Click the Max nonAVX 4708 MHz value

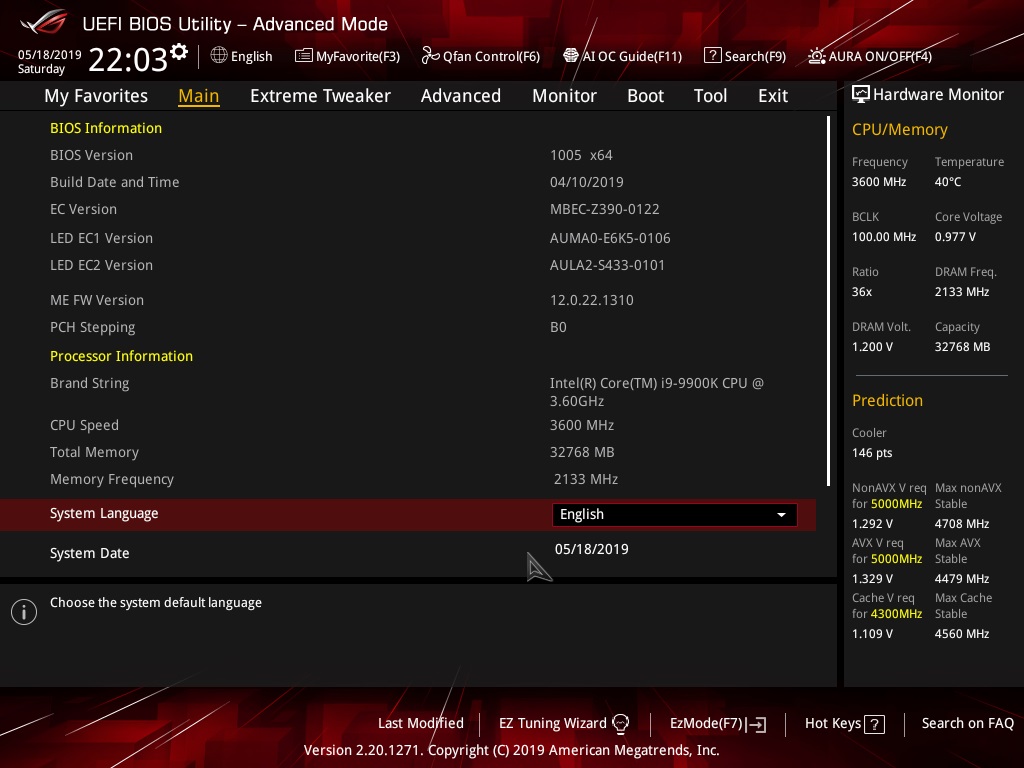(x=962, y=524)
